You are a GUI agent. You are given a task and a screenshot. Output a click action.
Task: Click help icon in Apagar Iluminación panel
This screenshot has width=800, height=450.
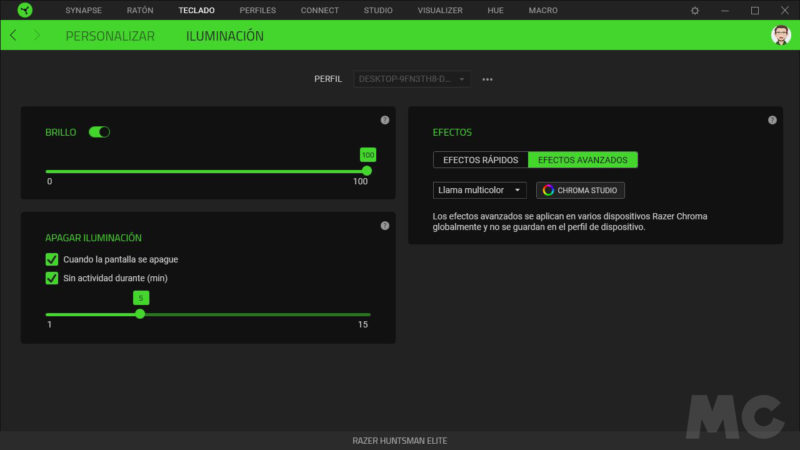(385, 225)
